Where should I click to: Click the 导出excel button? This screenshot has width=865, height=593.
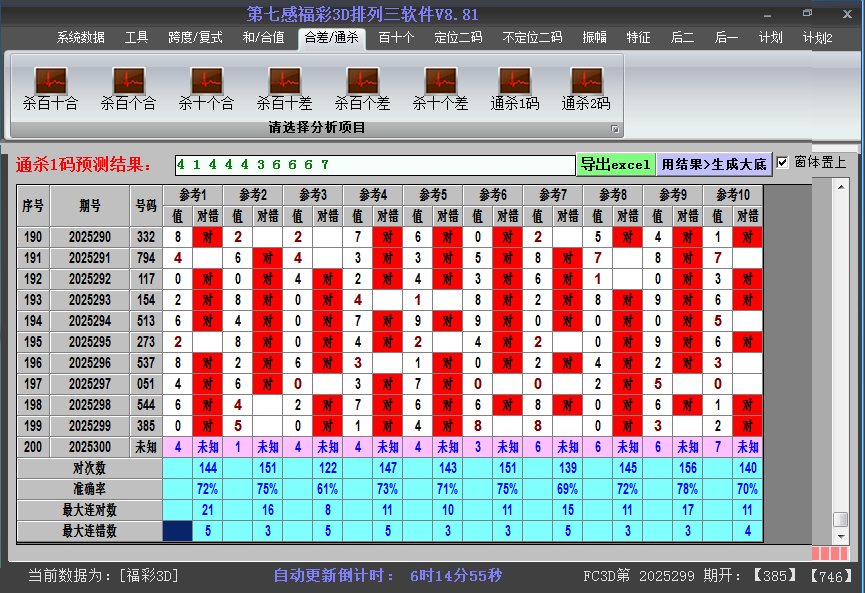point(615,164)
